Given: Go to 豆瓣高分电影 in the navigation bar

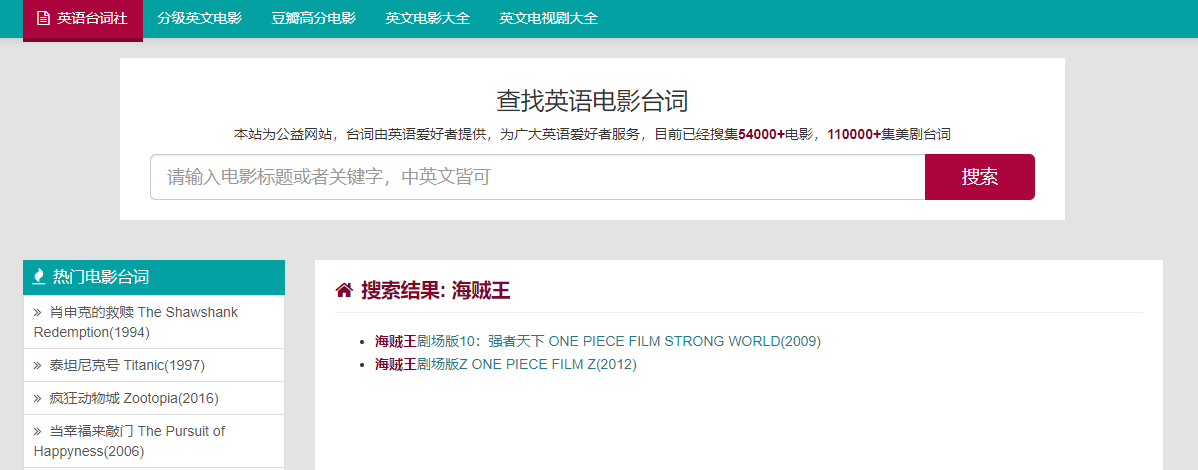Looking at the screenshot, I should [313, 18].
